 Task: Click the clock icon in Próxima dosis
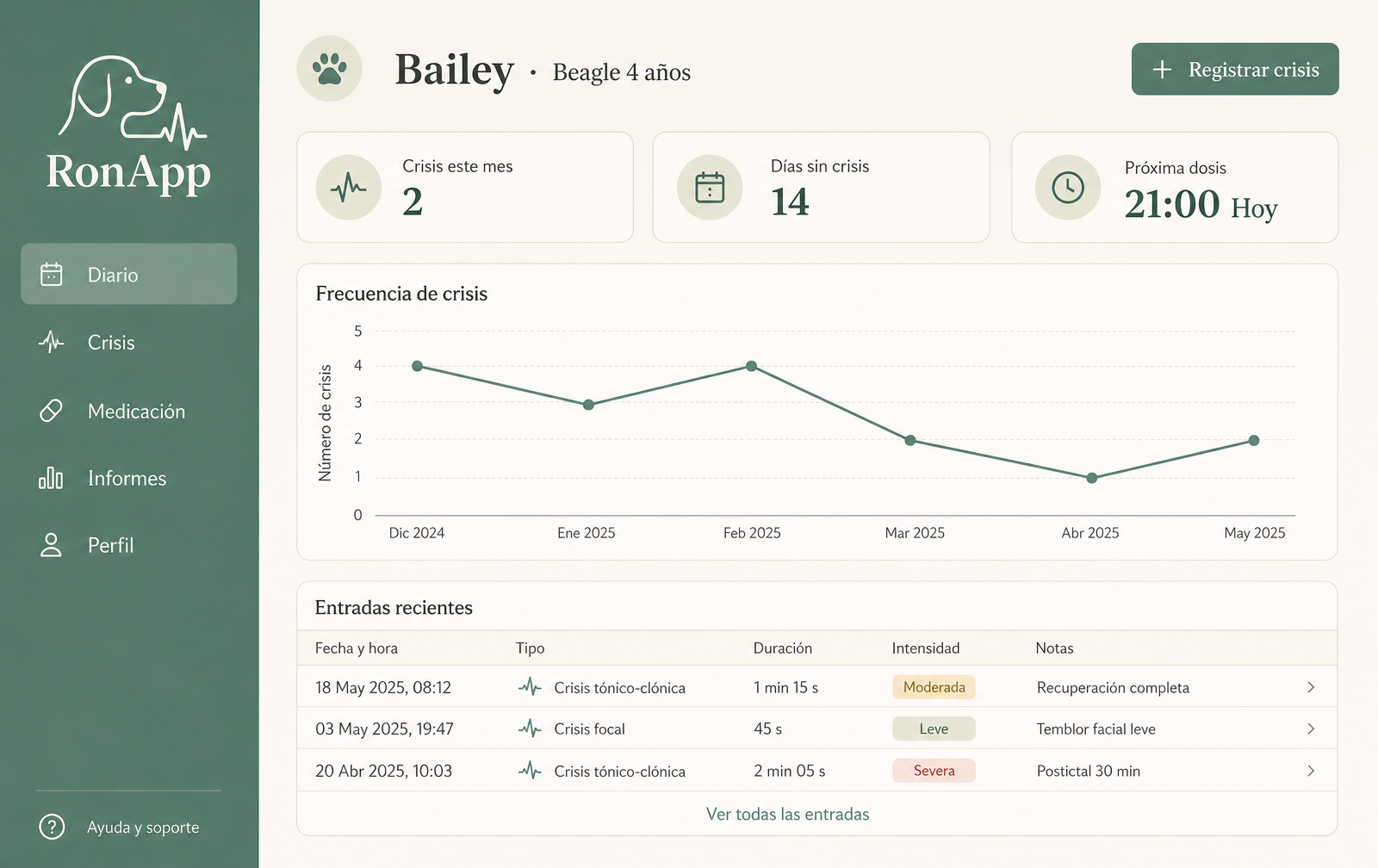pos(1068,187)
